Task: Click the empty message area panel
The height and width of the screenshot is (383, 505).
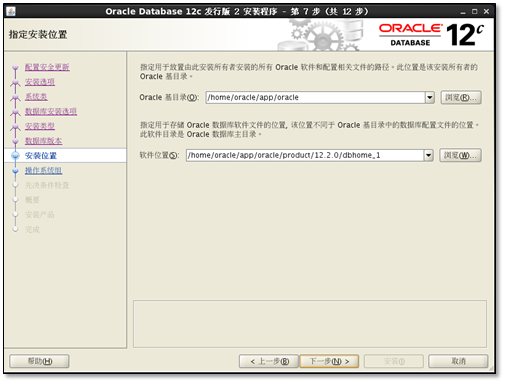Action: tap(310, 324)
